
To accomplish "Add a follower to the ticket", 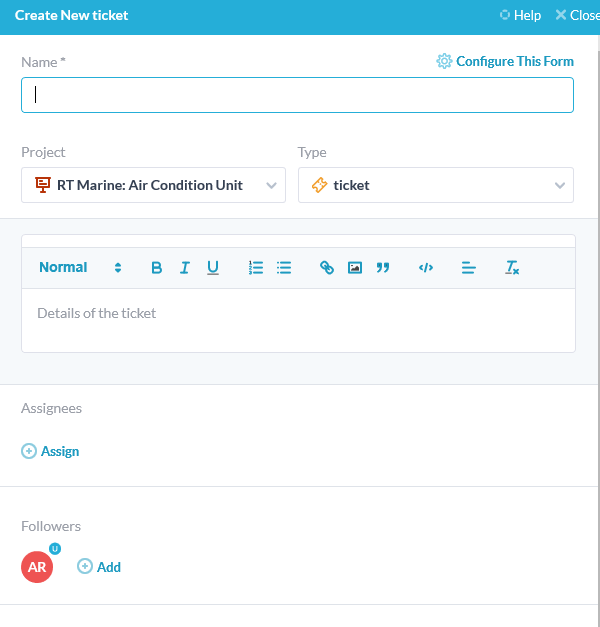I will point(99,567).
